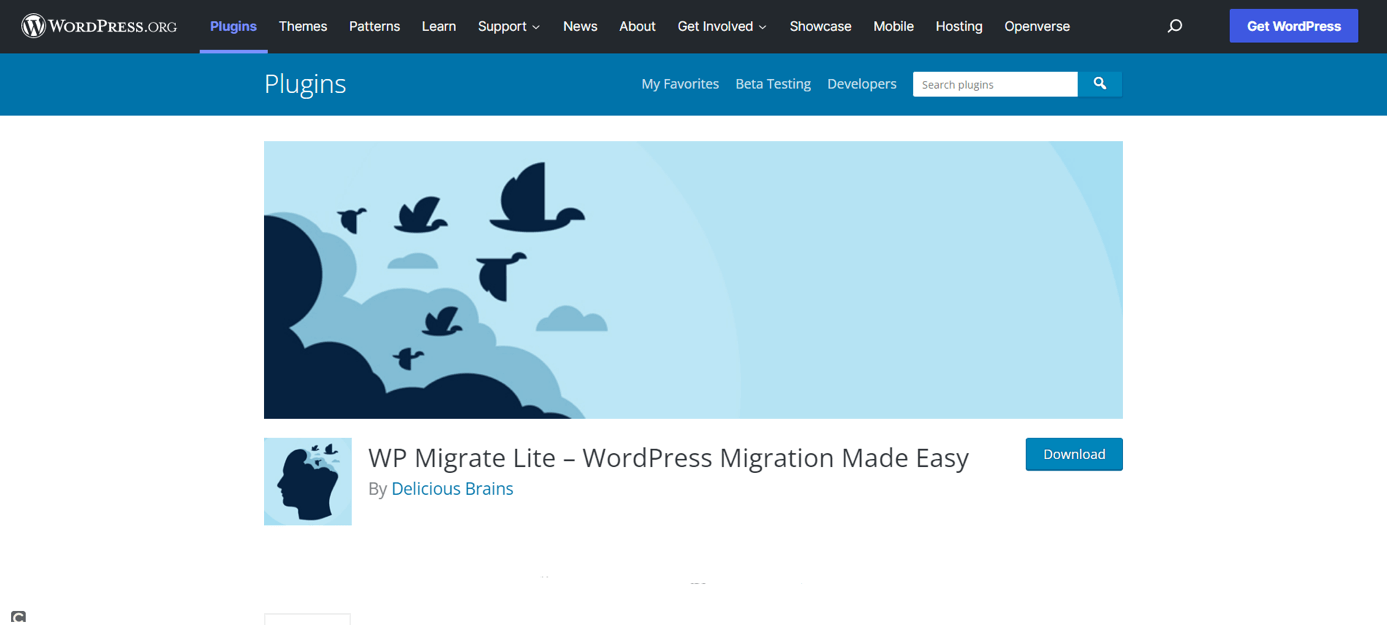Open Showcase from the navigation bar

tap(820, 26)
